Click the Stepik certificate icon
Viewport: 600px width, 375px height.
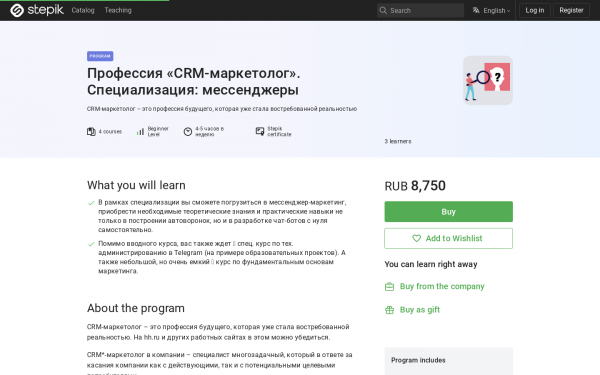tap(260, 132)
